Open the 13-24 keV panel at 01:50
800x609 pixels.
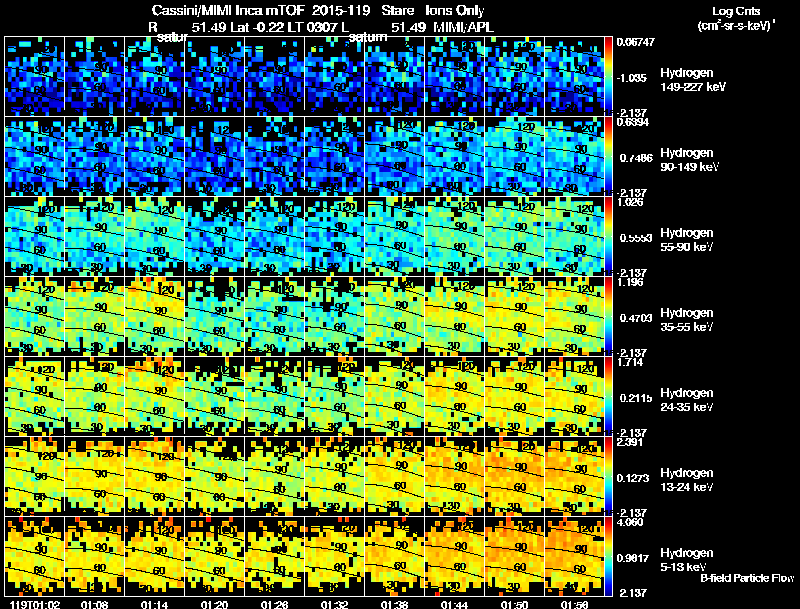514,476
